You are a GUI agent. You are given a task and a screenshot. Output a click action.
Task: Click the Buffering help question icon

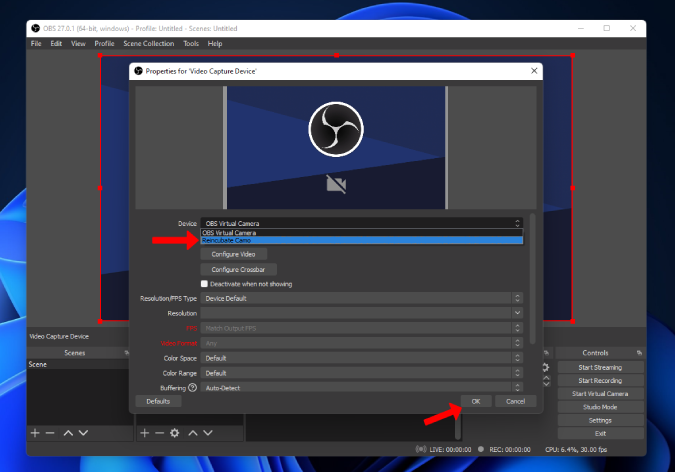(x=192, y=388)
